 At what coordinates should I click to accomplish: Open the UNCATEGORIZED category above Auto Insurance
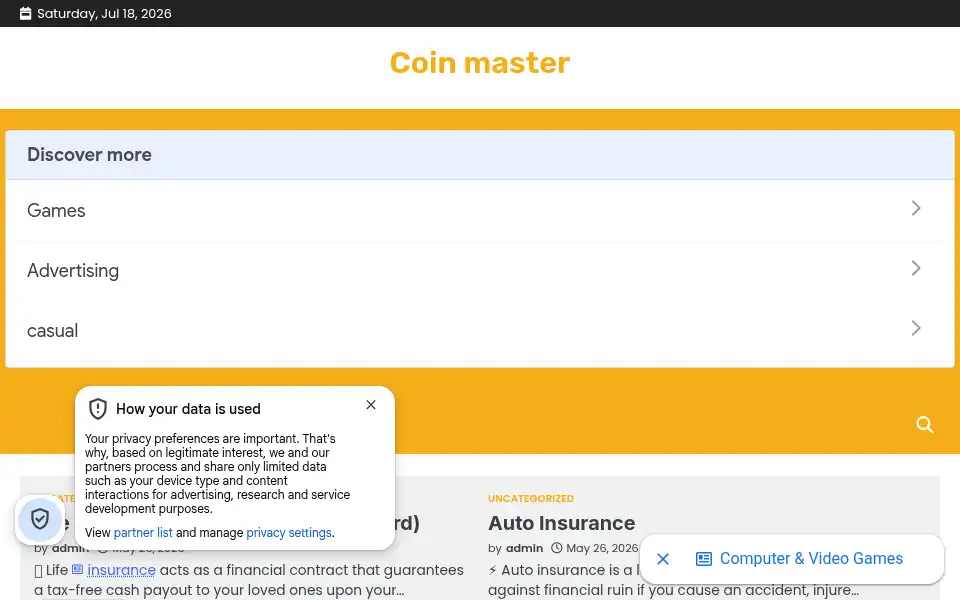click(531, 498)
